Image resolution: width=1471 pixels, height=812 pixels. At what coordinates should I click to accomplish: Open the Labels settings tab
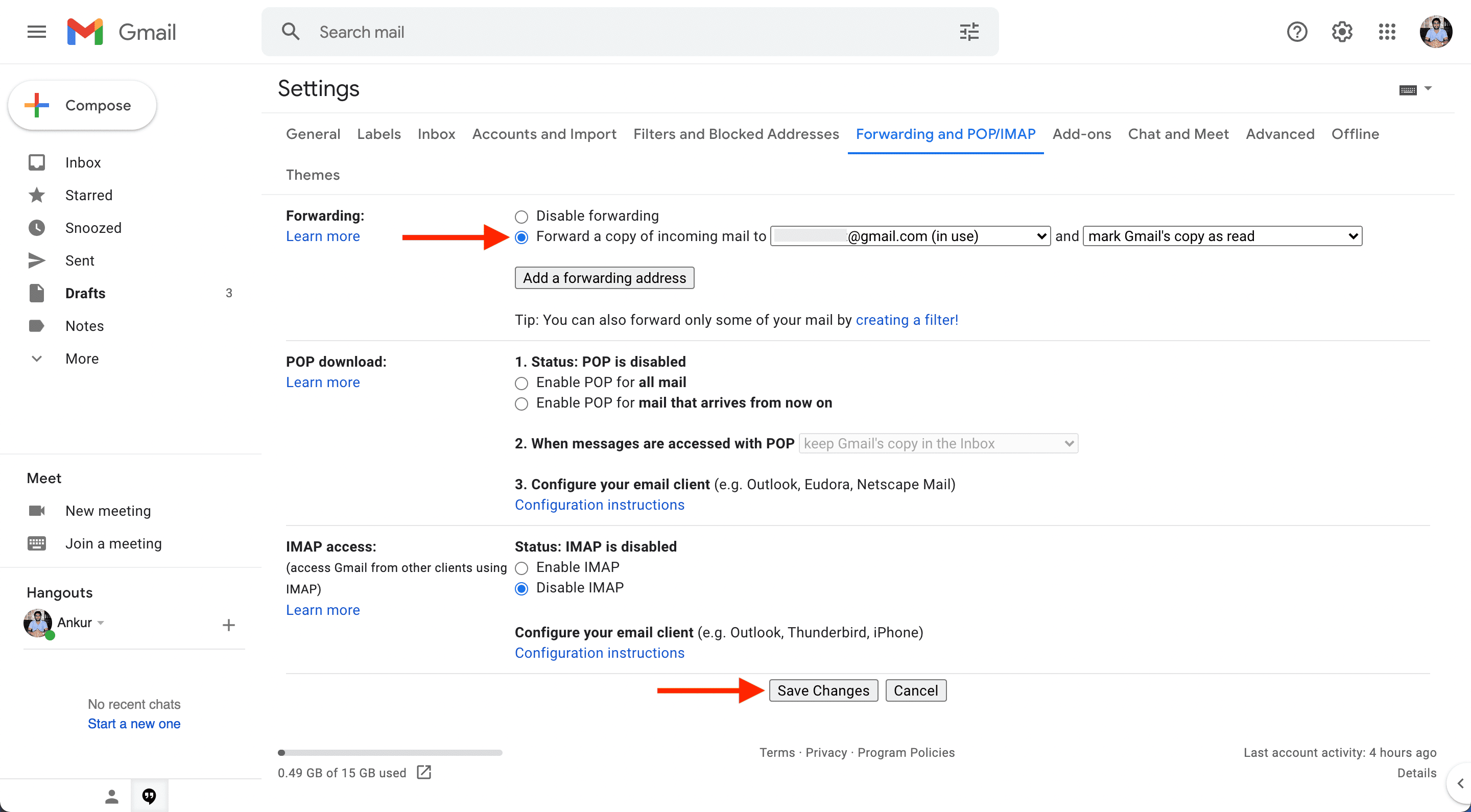[378, 134]
